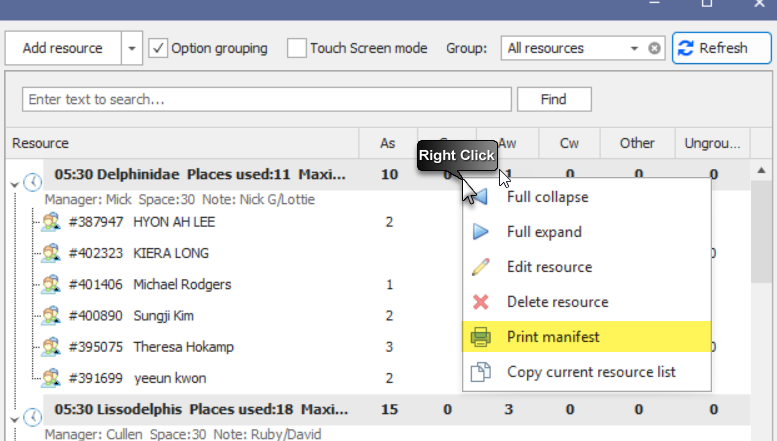Click the Manager: Cullen note line
777x441 pixels.
(183, 434)
